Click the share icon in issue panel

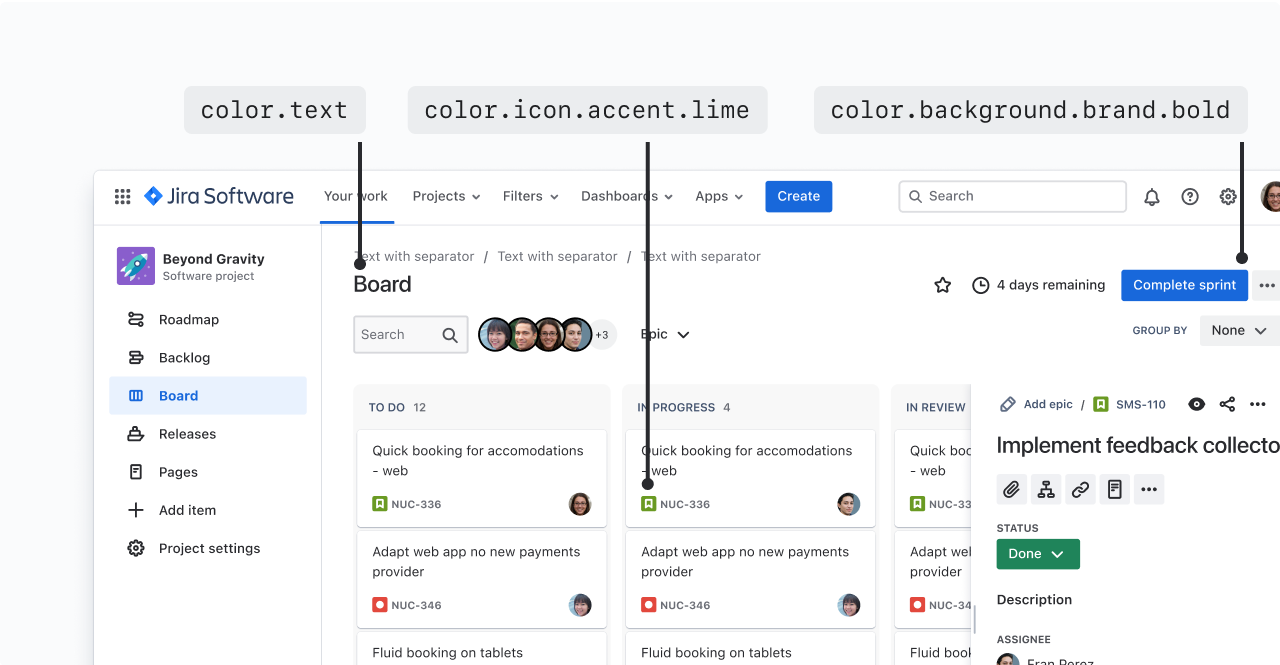[x=1227, y=404]
